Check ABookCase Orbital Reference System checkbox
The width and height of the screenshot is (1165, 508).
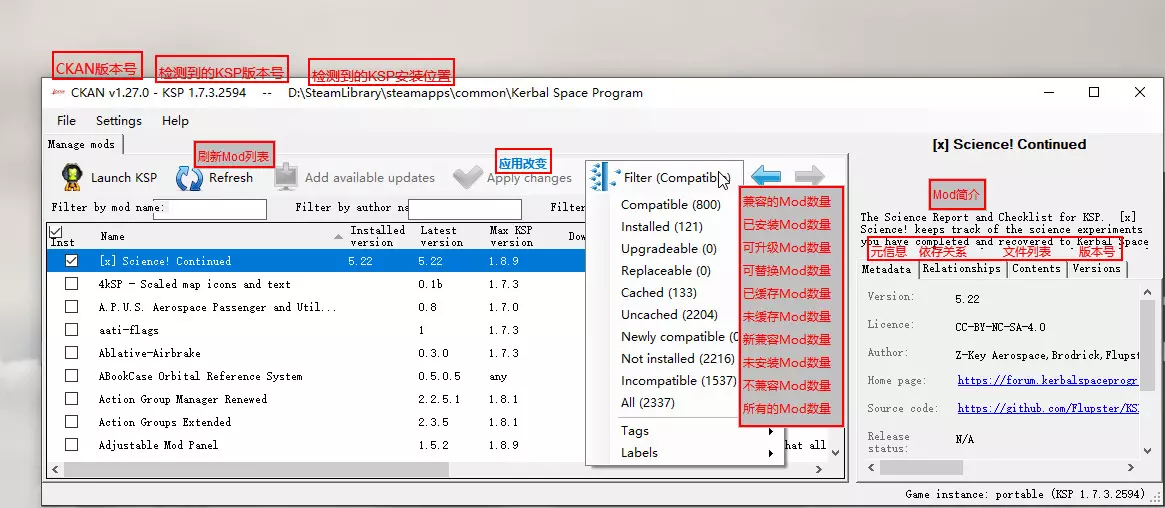(71, 376)
